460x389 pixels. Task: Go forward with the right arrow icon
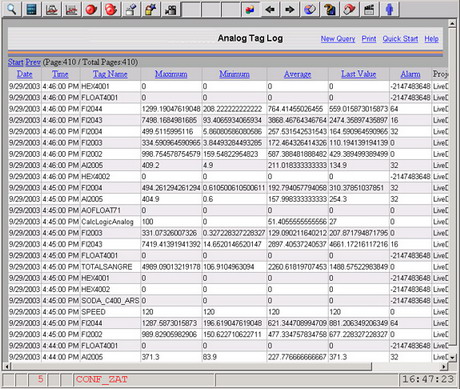290,9
